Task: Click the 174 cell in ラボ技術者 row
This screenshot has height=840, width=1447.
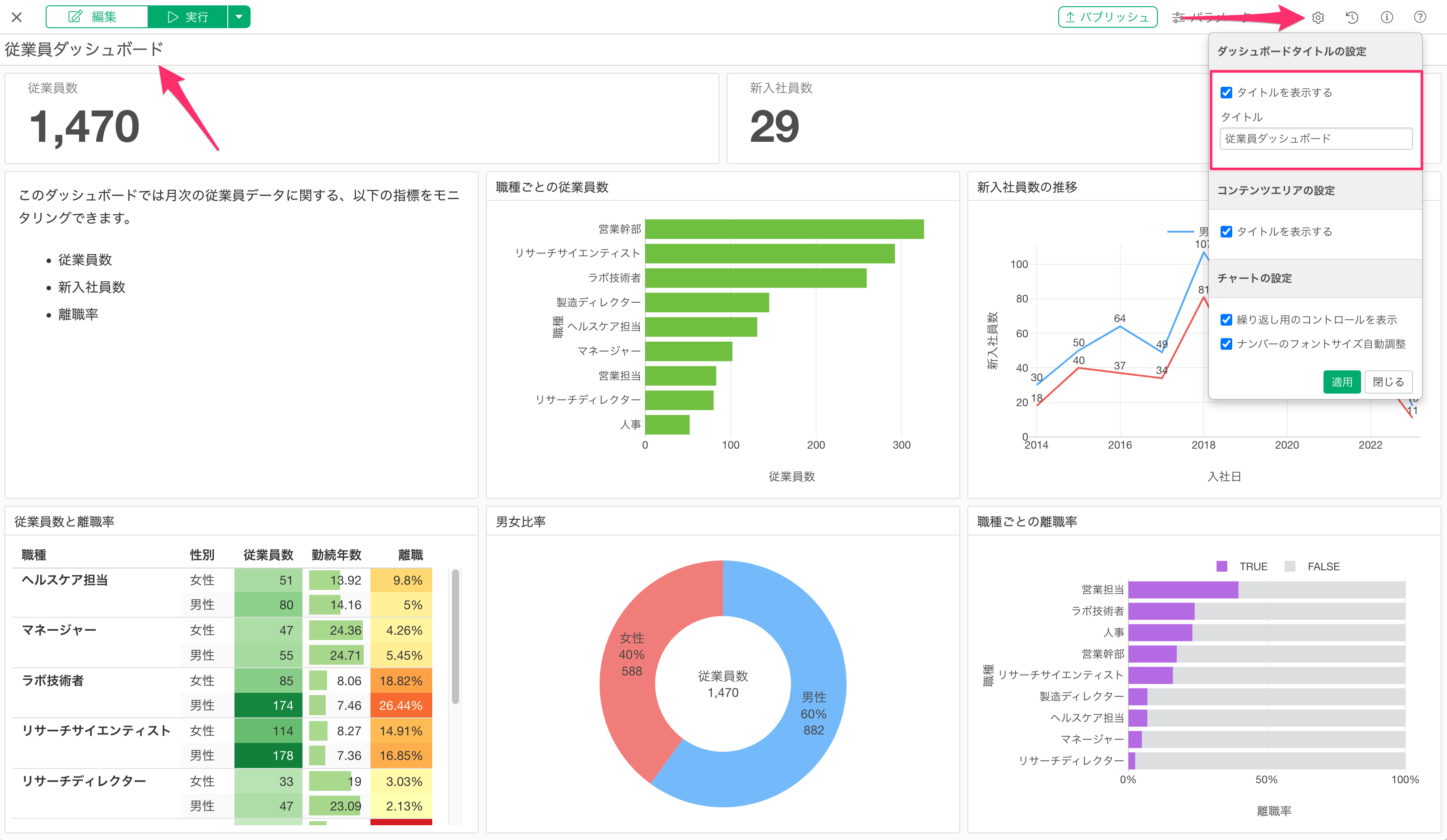Action: click(268, 705)
